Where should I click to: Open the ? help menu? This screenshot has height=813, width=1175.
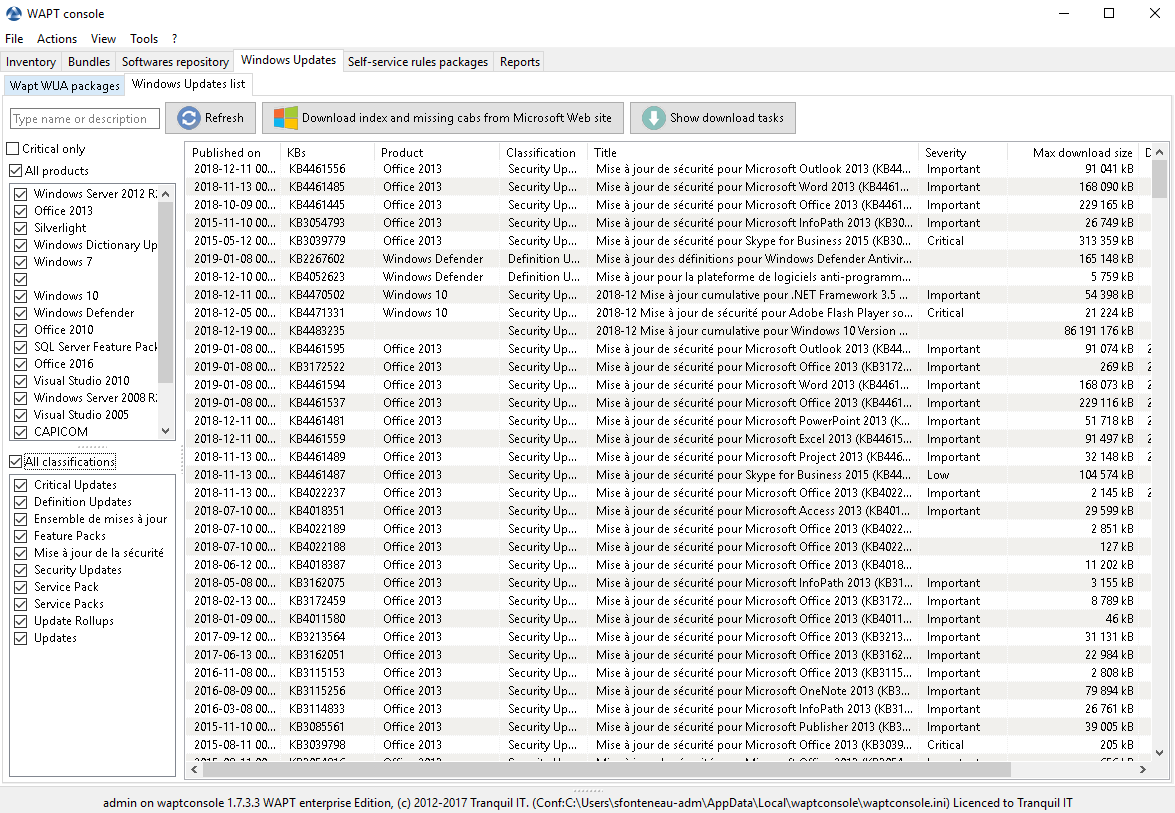click(x=175, y=38)
